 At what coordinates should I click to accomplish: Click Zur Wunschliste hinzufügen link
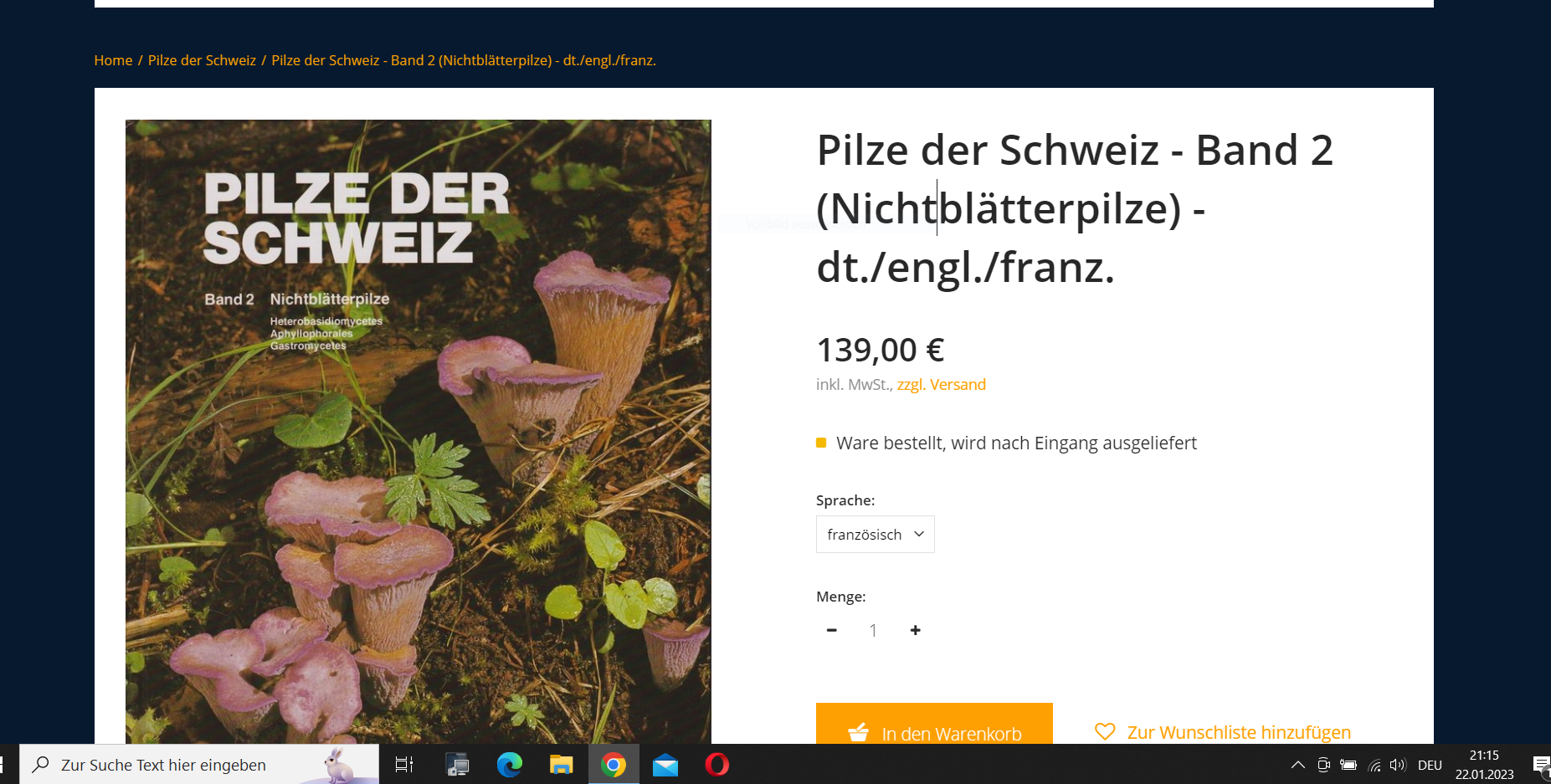click(1238, 732)
